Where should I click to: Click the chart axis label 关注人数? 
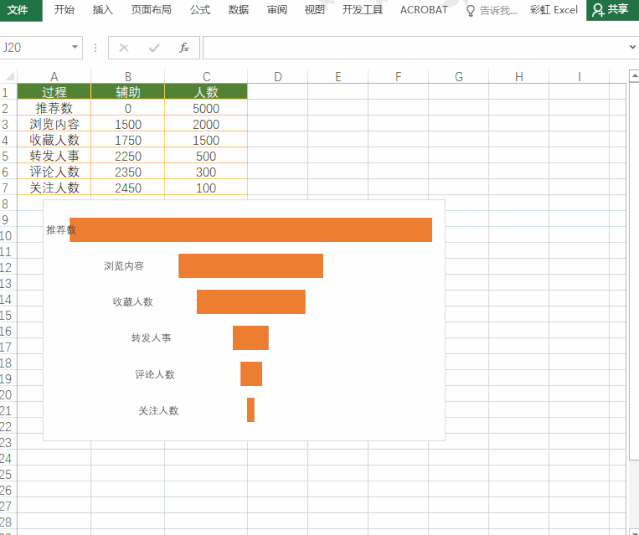pos(159,410)
